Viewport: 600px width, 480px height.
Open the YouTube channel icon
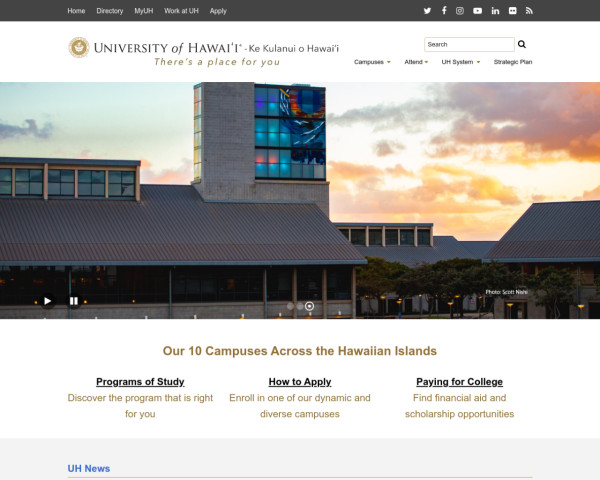coord(477,10)
